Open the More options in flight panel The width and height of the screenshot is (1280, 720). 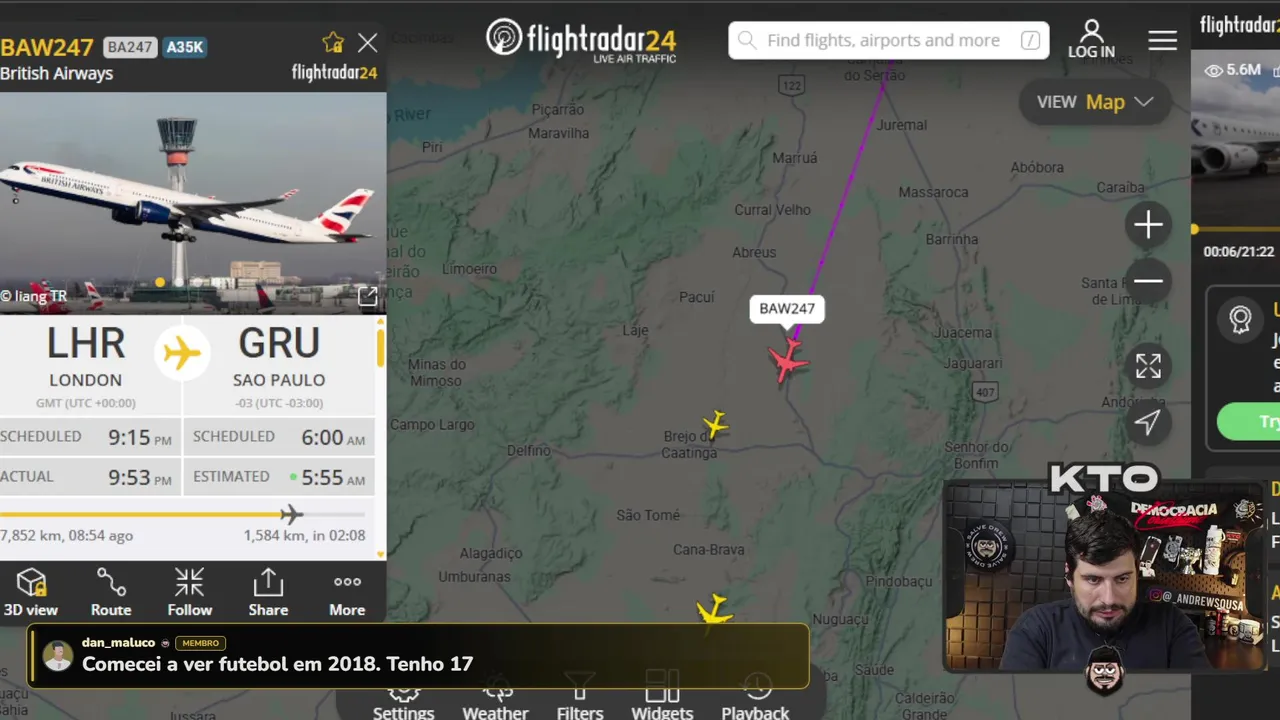[347, 592]
